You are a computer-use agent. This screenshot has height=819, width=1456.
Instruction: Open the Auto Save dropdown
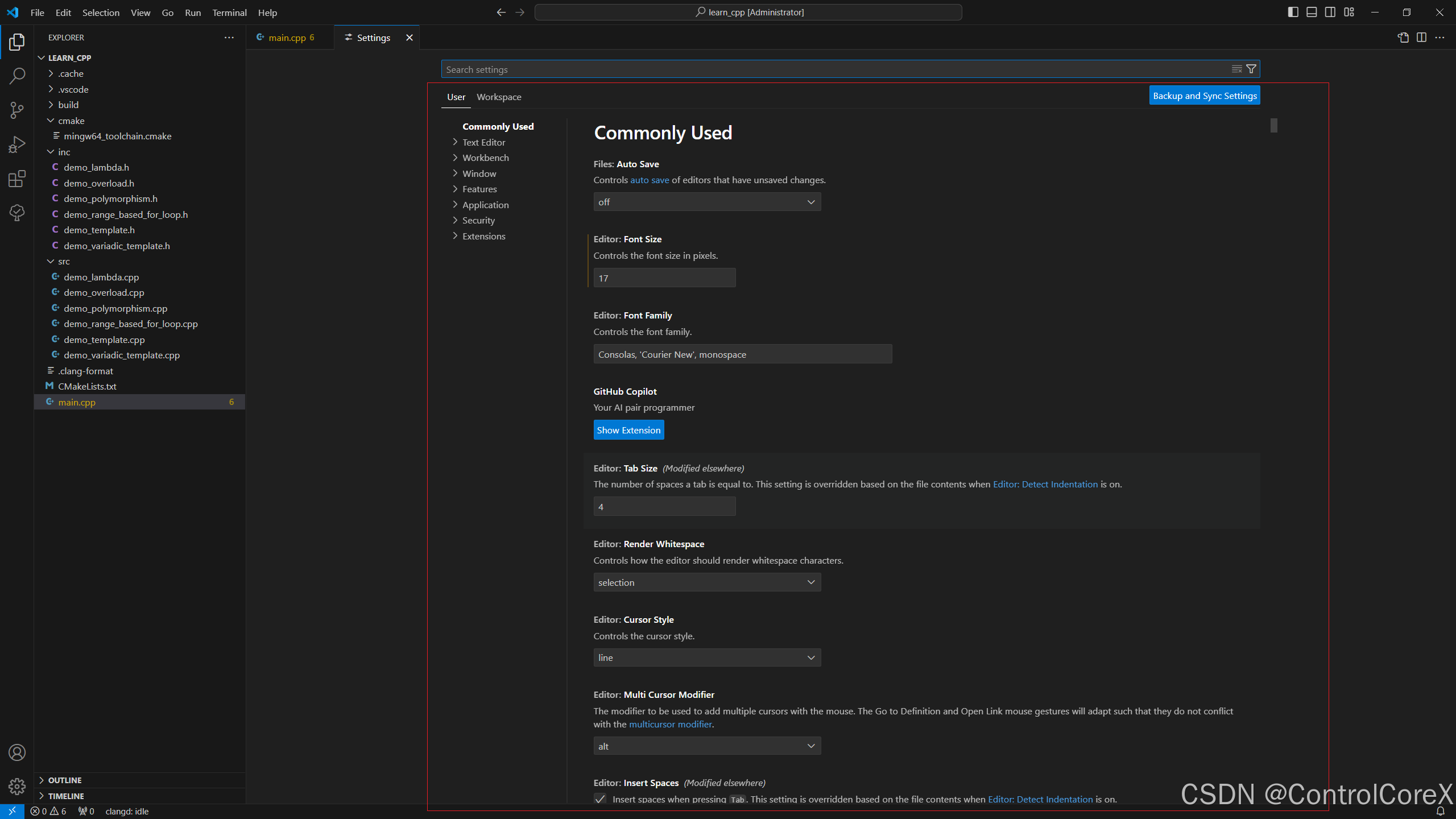pos(707,202)
